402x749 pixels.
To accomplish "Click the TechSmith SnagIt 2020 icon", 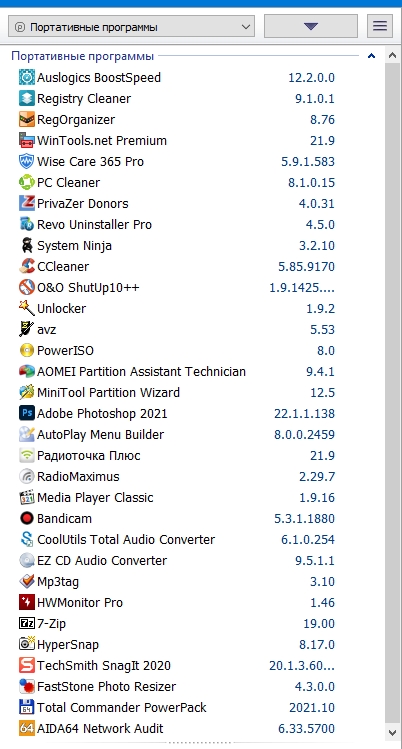I will point(27,665).
